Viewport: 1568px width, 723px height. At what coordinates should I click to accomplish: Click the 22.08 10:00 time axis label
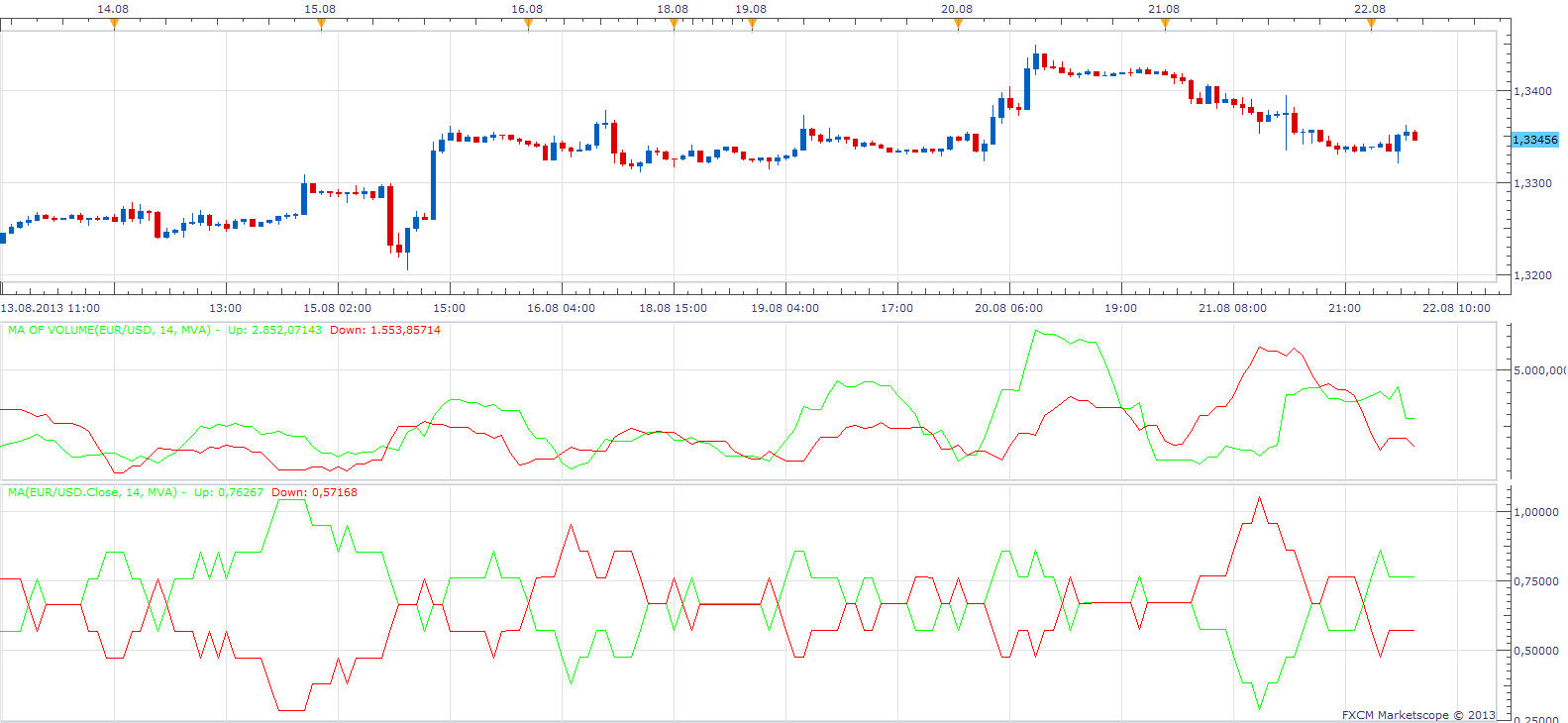pyautogui.click(x=1456, y=308)
